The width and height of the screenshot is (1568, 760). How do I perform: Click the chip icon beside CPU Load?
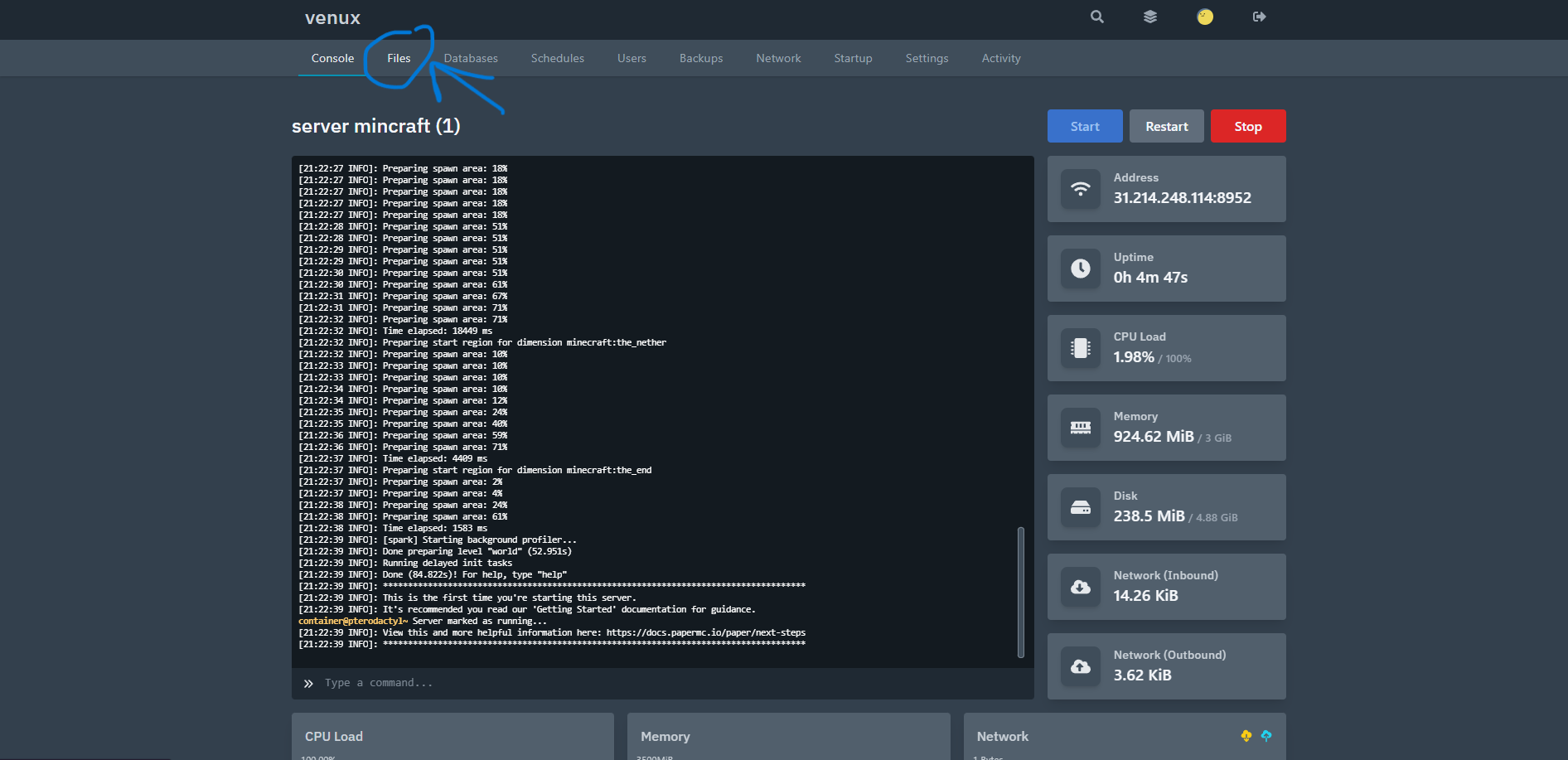point(1081,348)
